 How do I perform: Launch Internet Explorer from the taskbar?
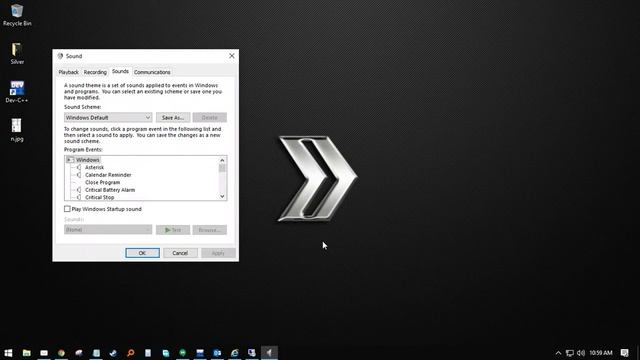235,353
